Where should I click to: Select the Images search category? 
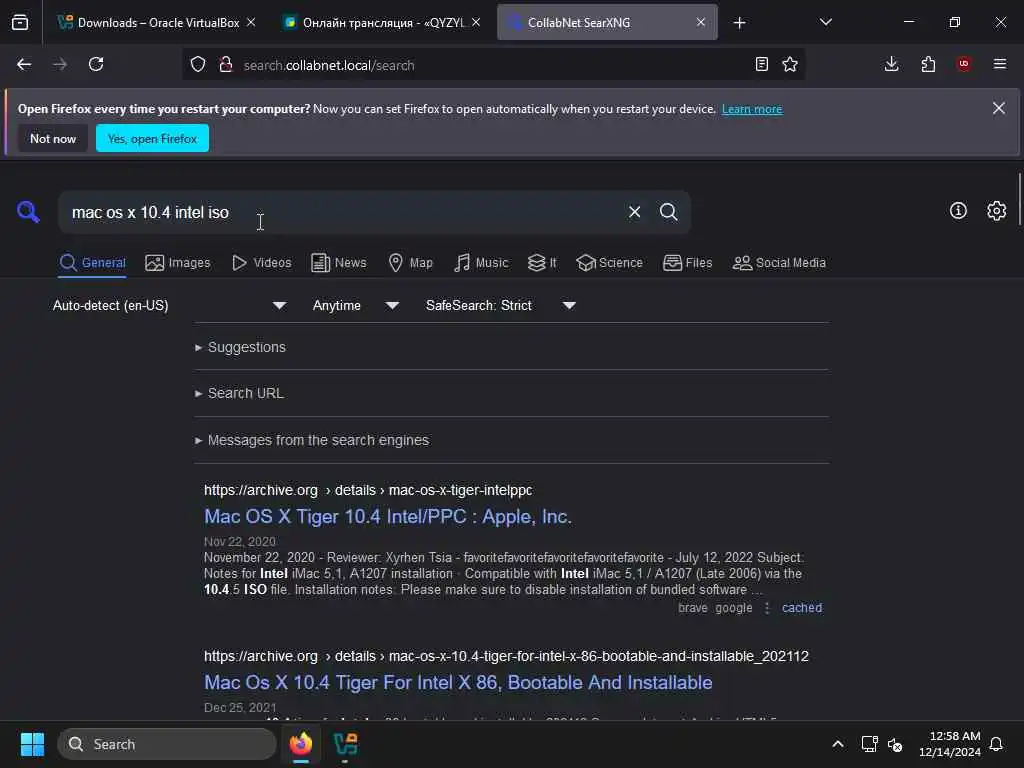coord(178,263)
